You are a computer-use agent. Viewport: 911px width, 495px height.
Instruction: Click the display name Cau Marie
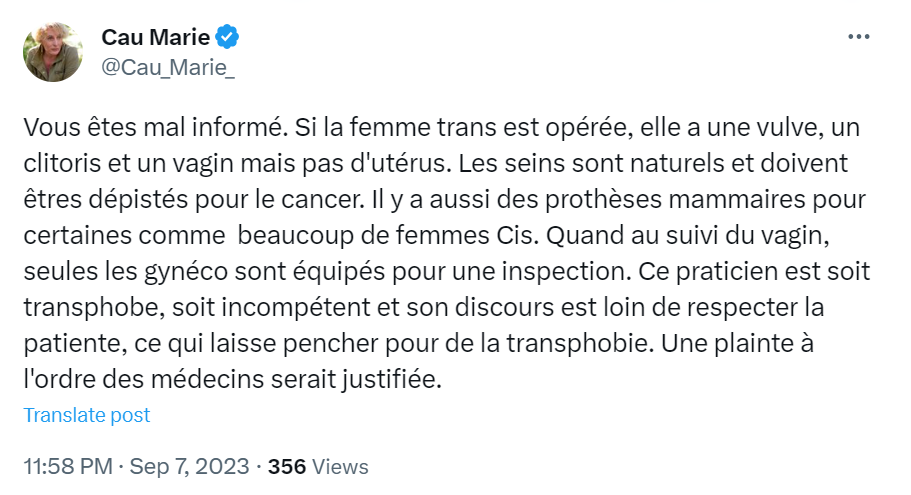point(156,37)
